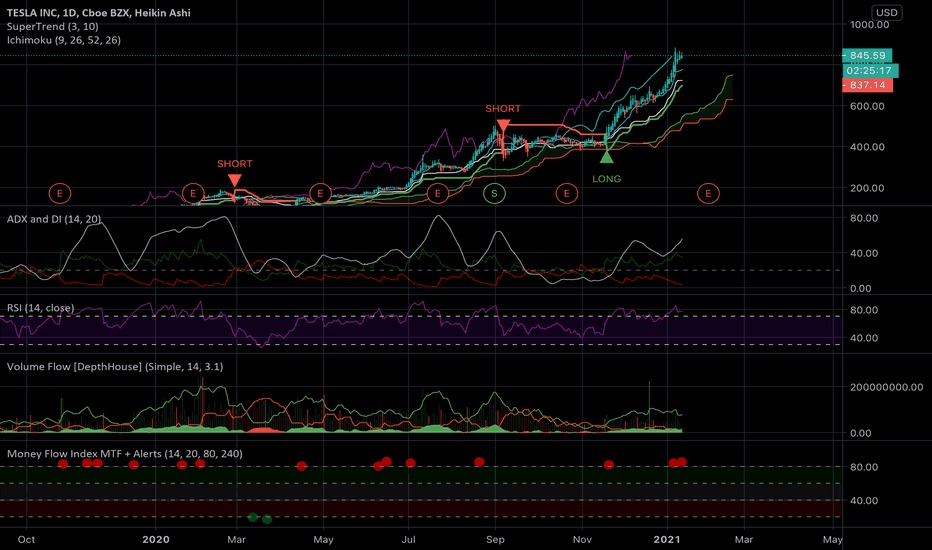Select the SHORT signal arrow near September 2020
932x550 pixels.
click(x=503, y=125)
